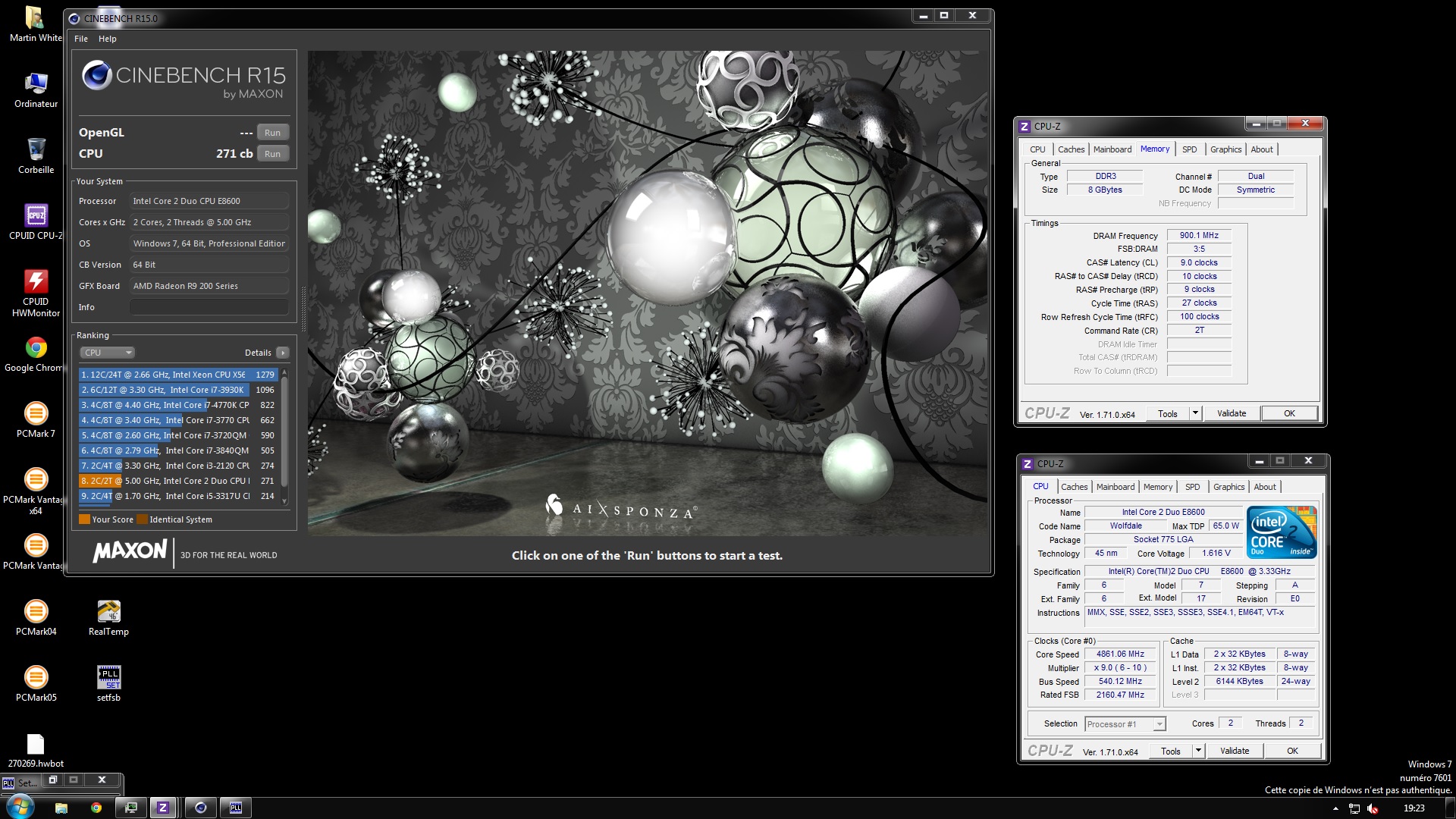Screen dimensions: 1456x819
Task: Open Mainboard tab in lower CPU-Z
Action: tap(1115, 487)
